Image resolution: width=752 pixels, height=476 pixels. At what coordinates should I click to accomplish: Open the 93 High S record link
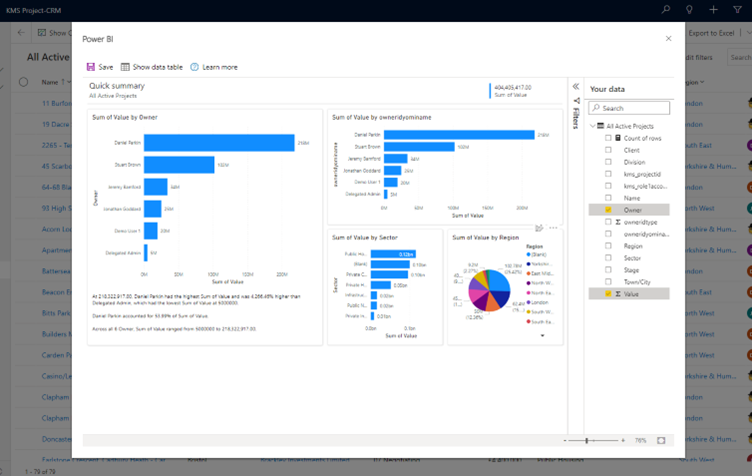coord(56,208)
